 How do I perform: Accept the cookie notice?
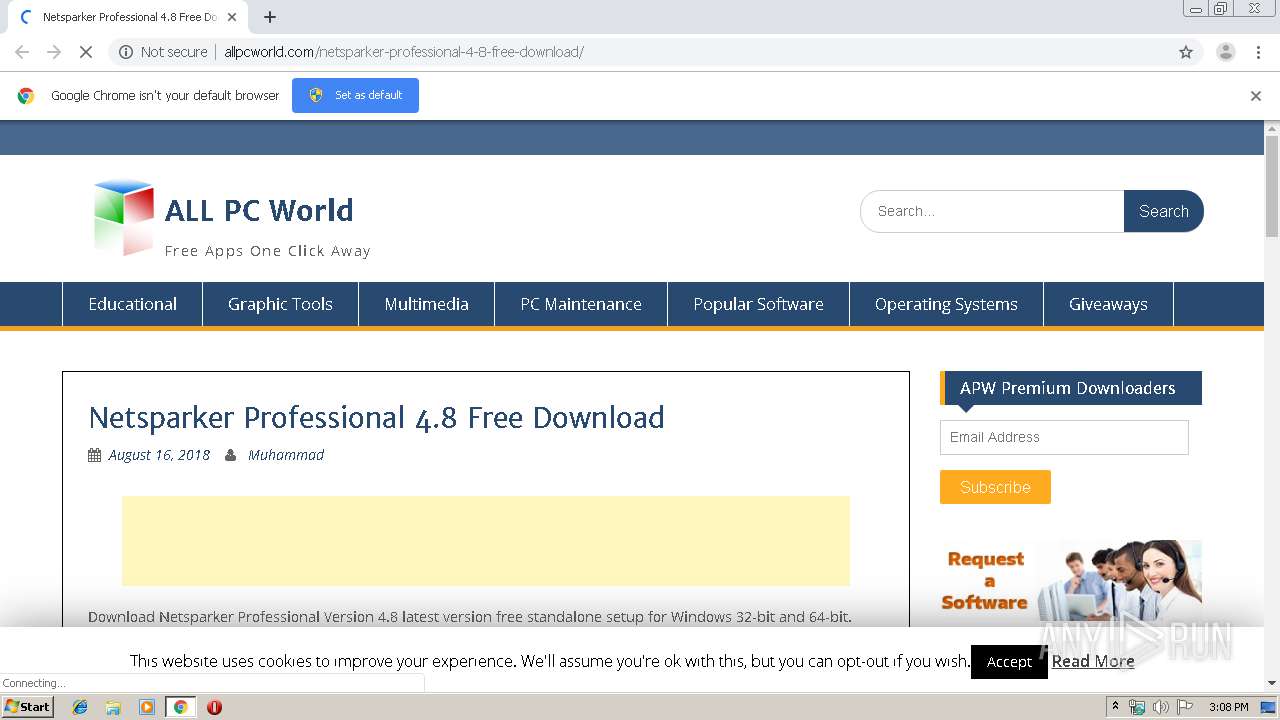[1009, 662]
